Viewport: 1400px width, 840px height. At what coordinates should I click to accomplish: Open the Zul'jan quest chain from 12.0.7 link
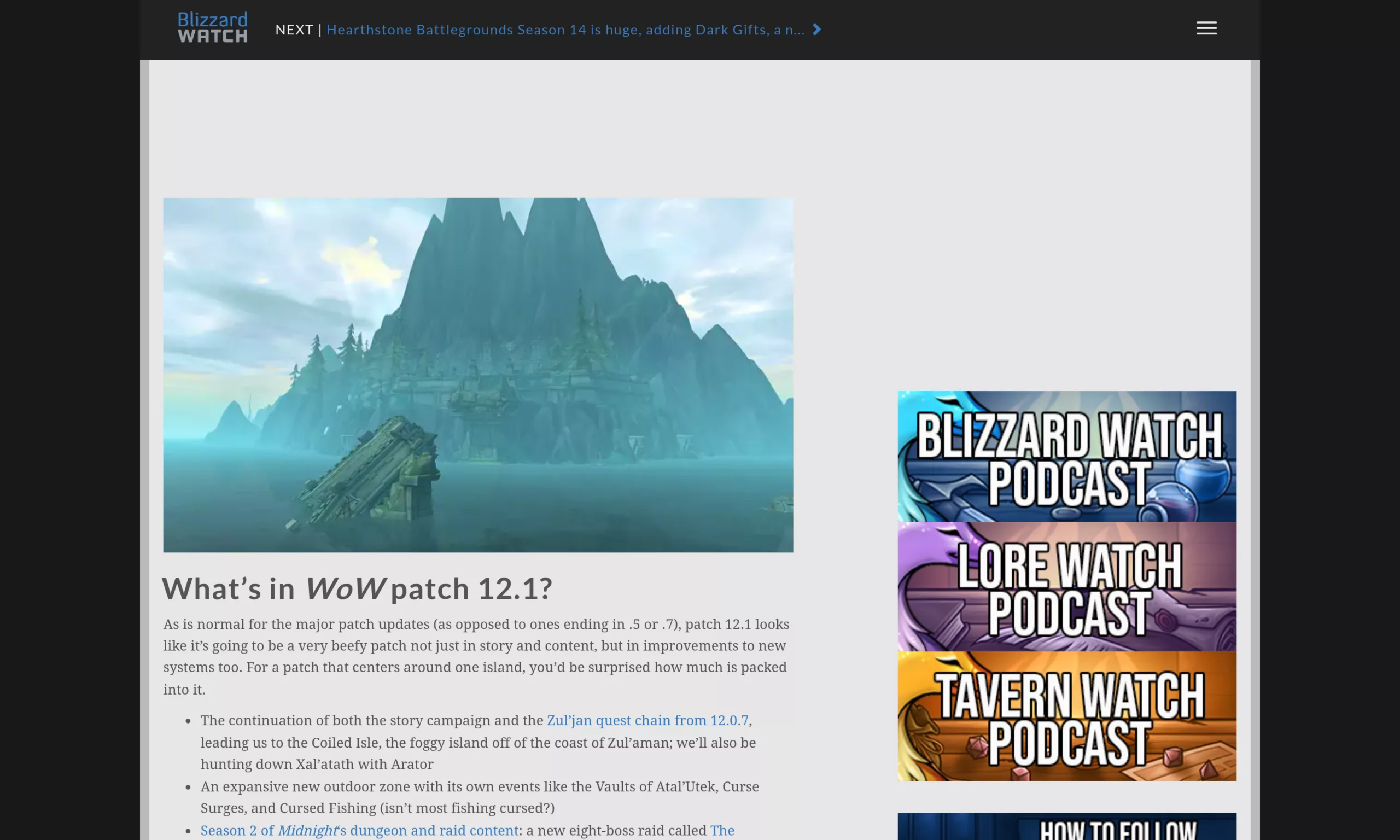click(x=647, y=720)
